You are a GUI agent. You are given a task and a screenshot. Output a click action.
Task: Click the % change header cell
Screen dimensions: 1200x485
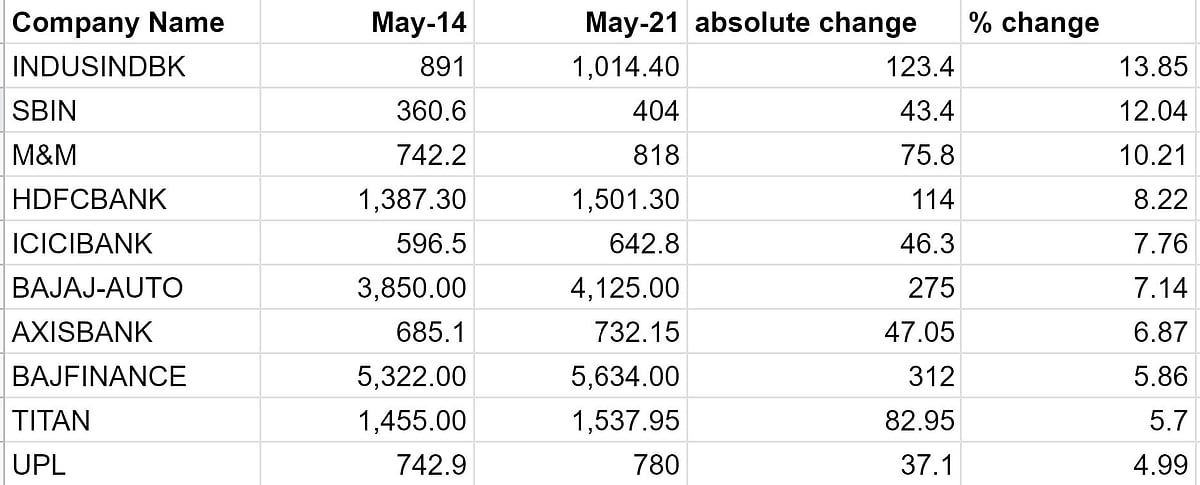1034,23
